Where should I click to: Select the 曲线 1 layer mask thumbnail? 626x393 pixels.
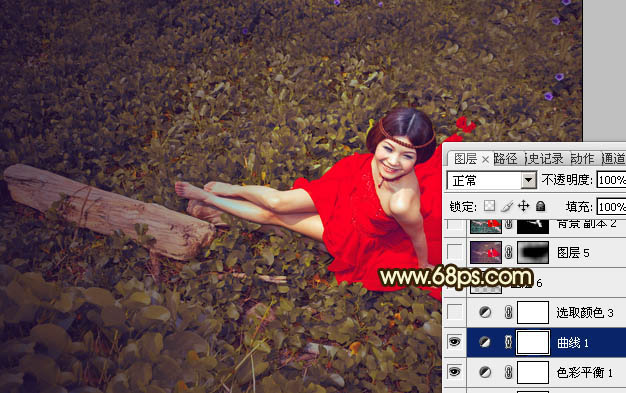(533, 342)
